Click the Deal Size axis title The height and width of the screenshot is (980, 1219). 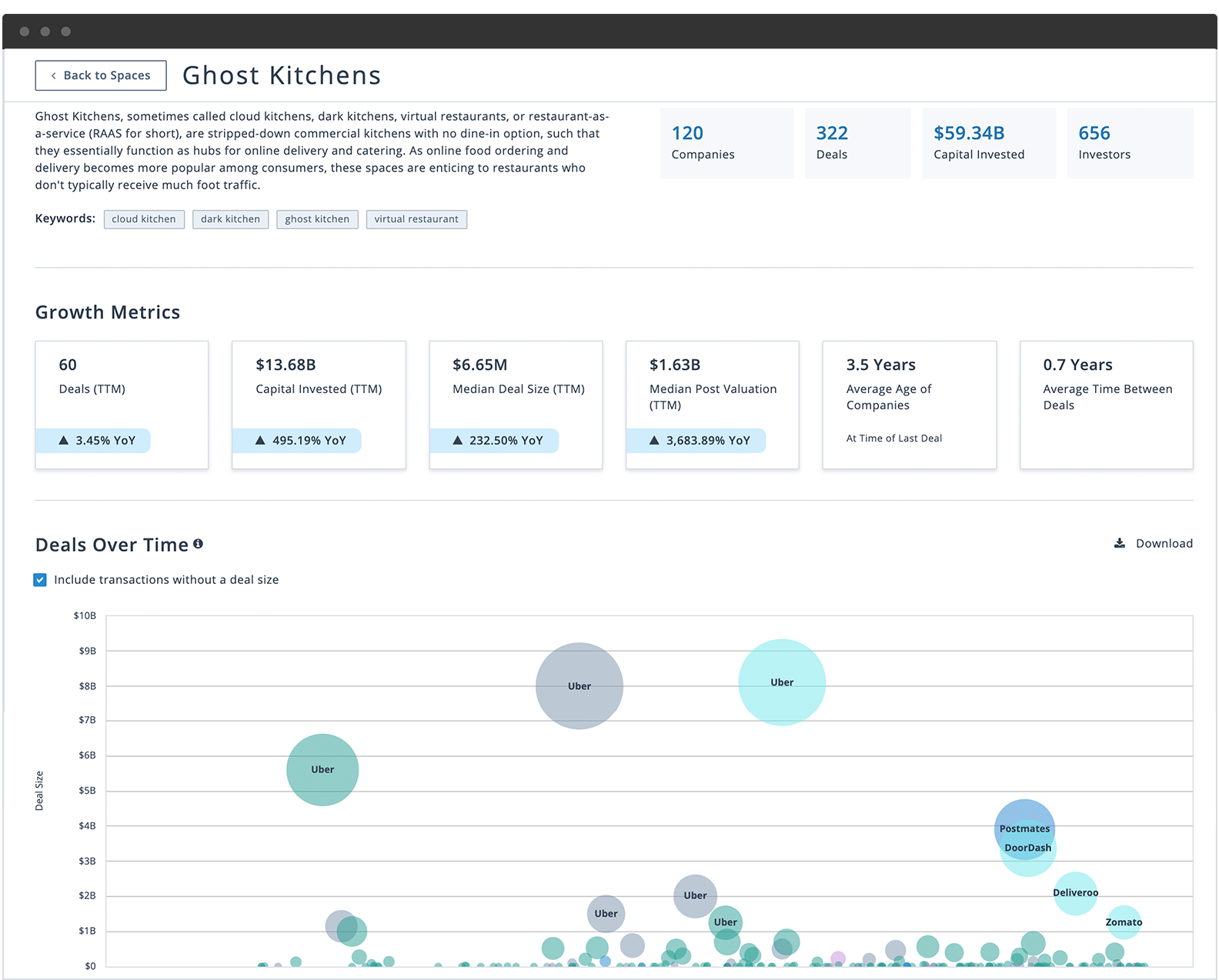click(x=39, y=791)
